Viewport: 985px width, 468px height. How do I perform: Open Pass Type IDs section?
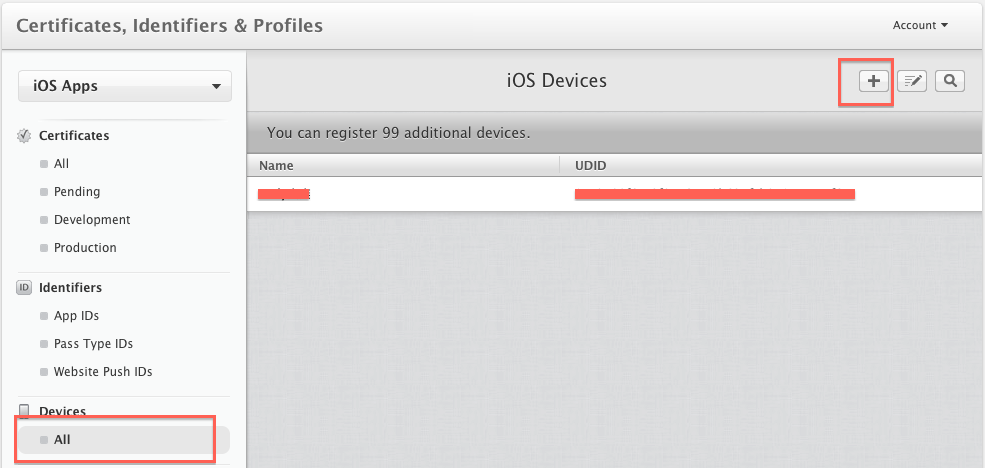(x=93, y=344)
